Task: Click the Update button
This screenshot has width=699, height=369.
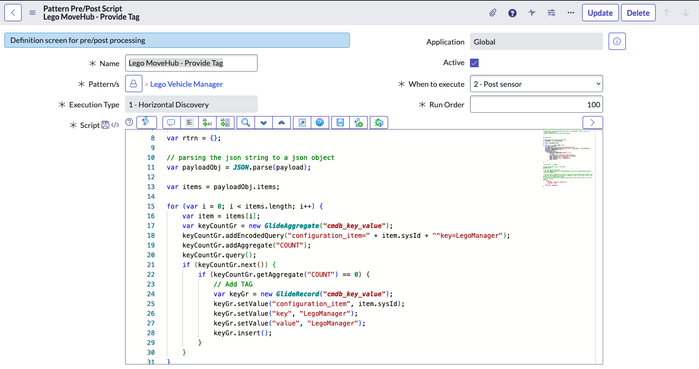Action: 600,13
